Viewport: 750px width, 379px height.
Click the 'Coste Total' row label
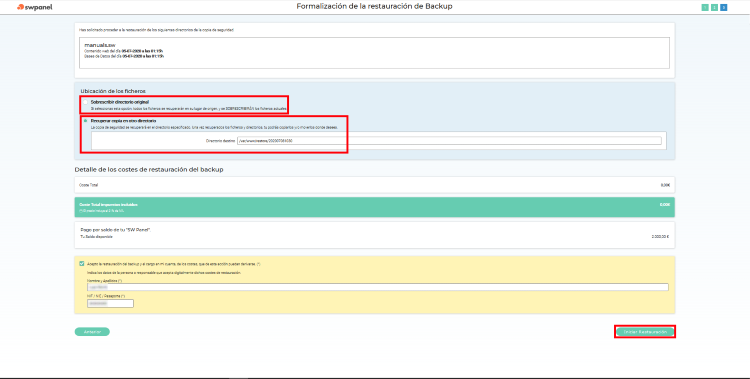pos(88,185)
